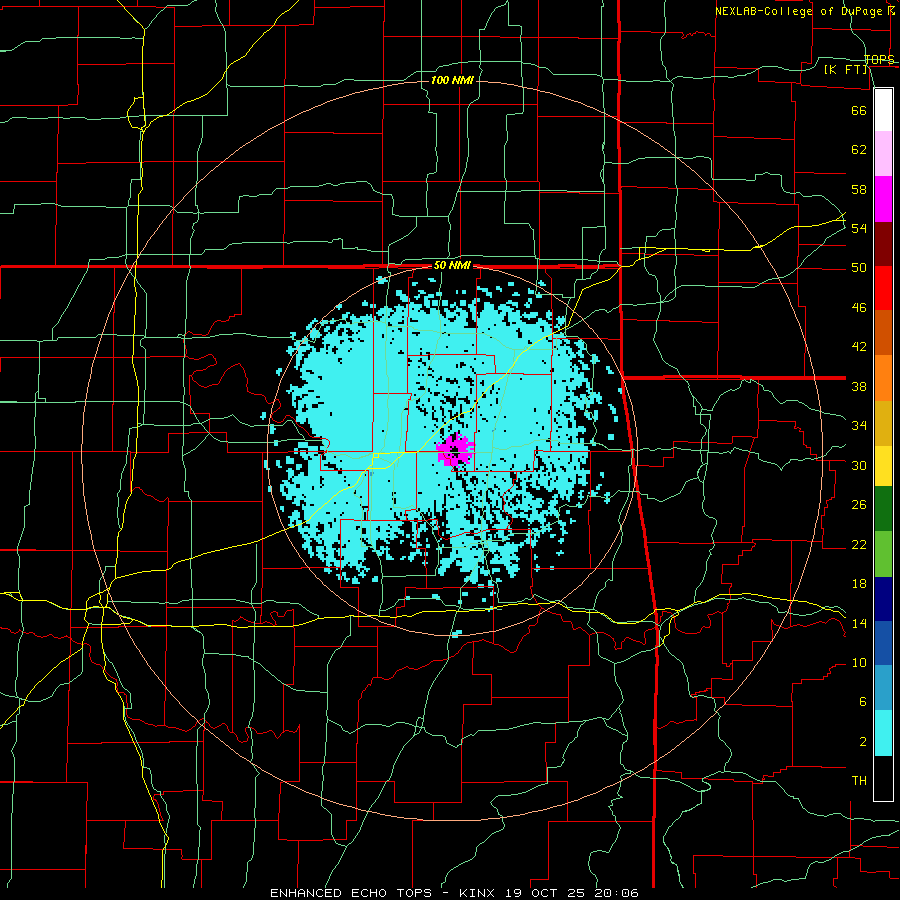
Task: Select the light pink legend swatch
Action: [883, 154]
